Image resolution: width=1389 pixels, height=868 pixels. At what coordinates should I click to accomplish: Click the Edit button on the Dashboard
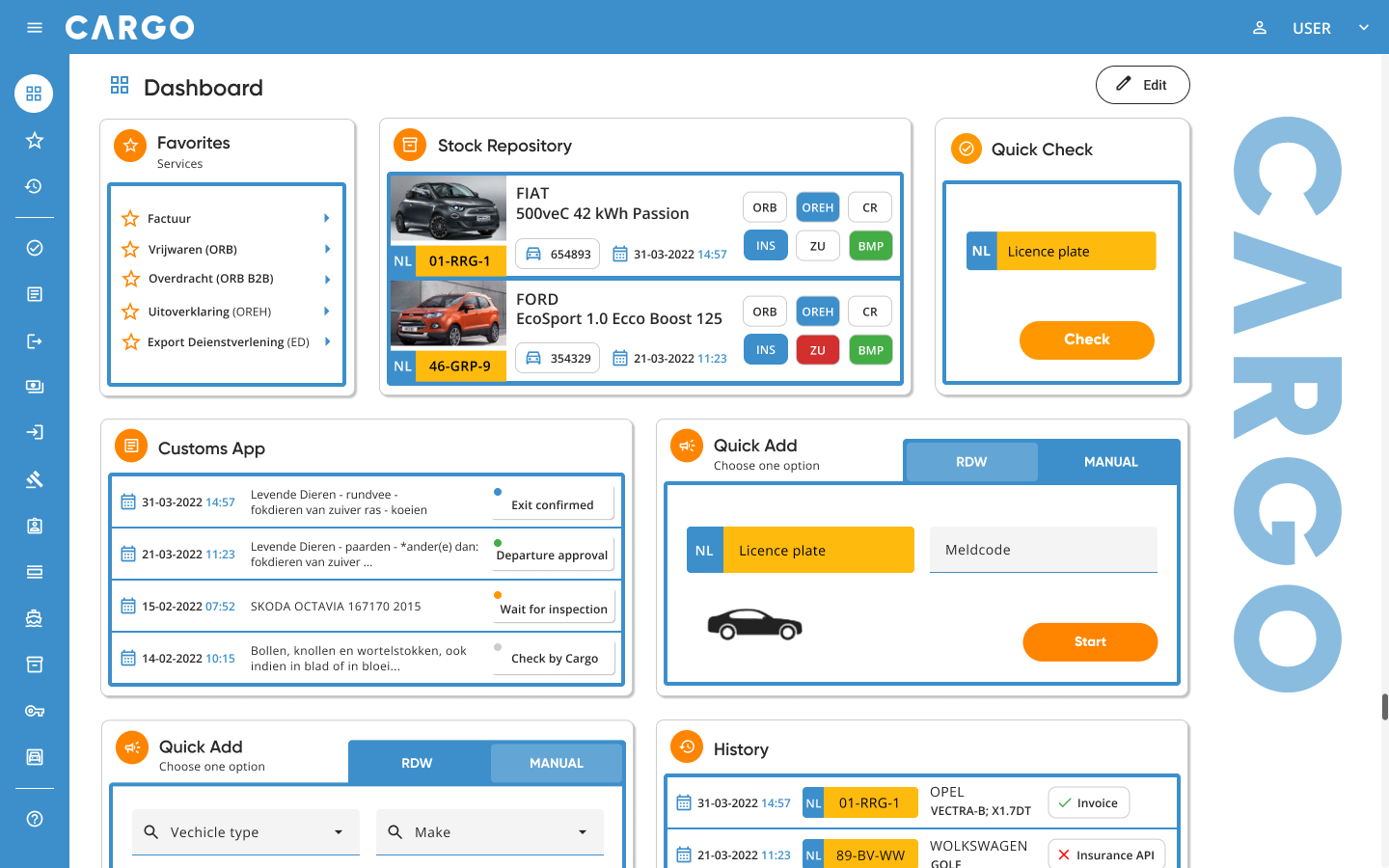pos(1142,85)
